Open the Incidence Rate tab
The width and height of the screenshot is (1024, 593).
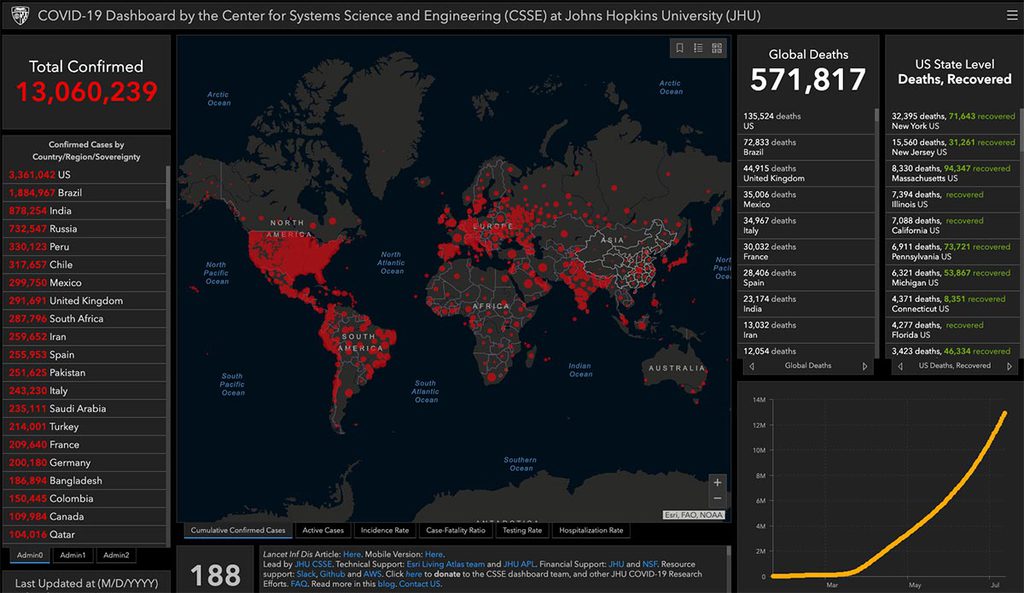(385, 530)
